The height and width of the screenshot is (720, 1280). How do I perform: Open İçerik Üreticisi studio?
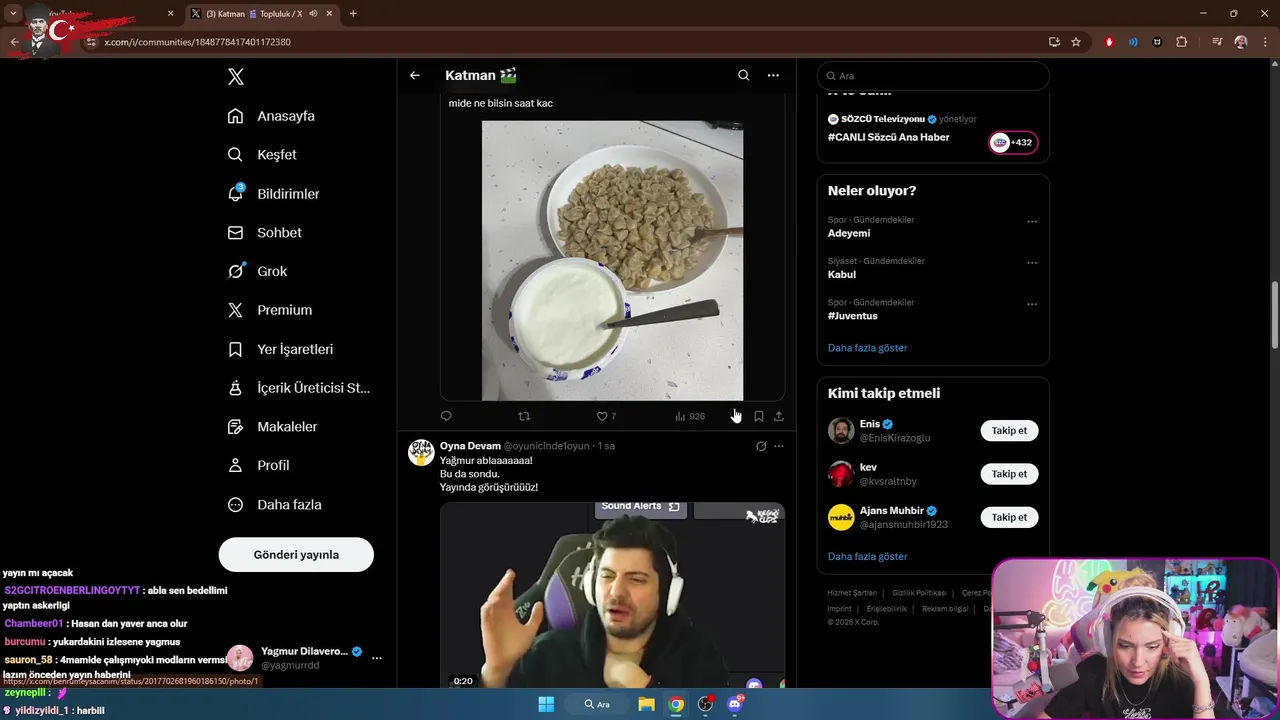pos(299,388)
